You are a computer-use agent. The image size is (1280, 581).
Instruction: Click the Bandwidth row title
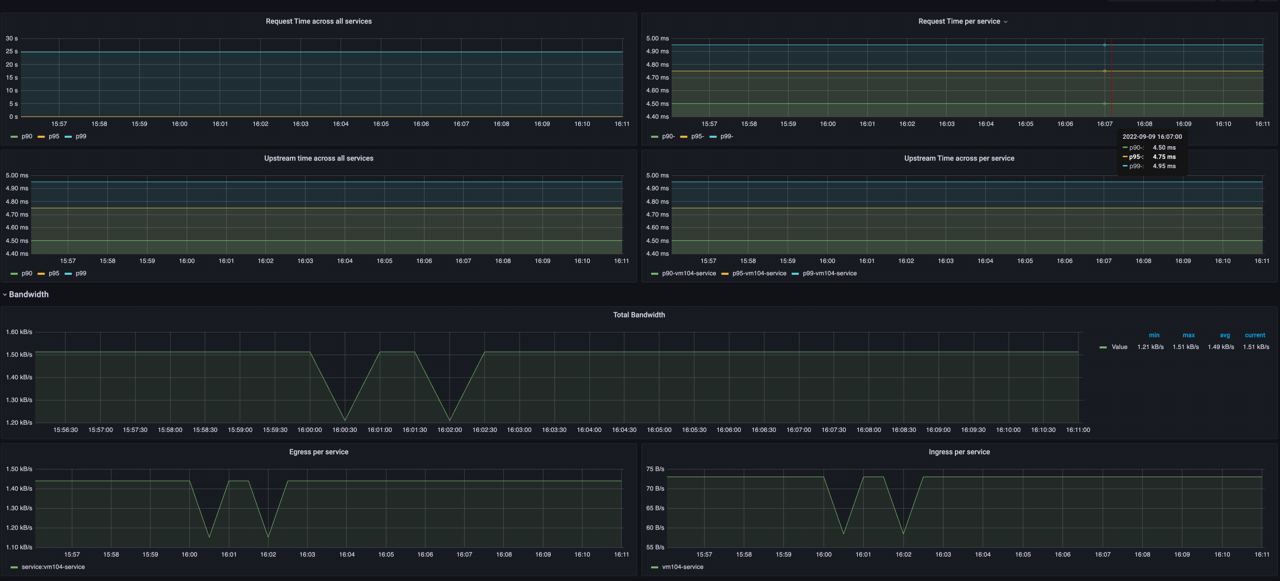click(x=29, y=295)
